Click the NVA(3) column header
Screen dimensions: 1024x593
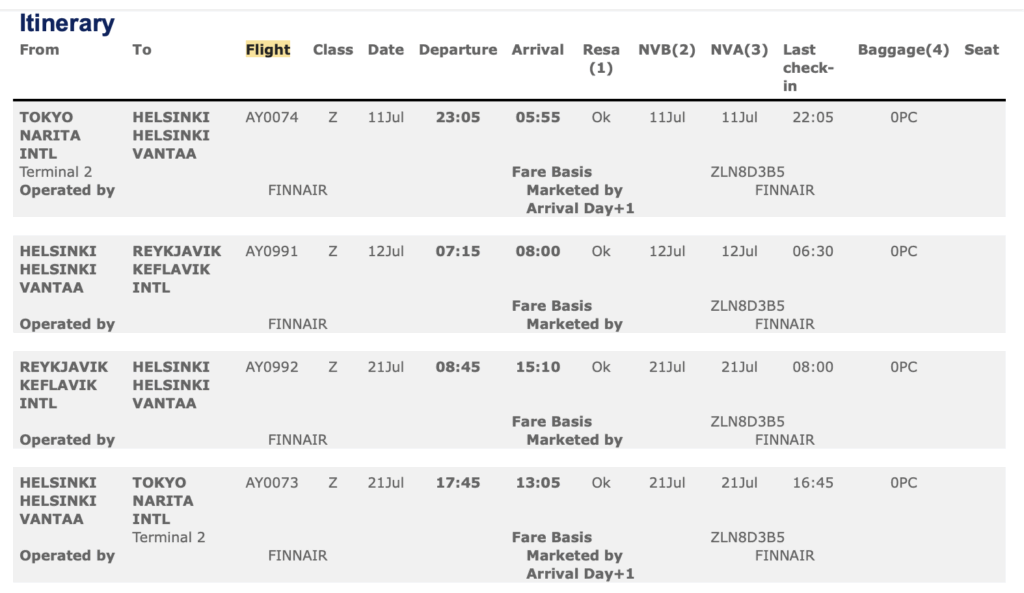point(740,50)
